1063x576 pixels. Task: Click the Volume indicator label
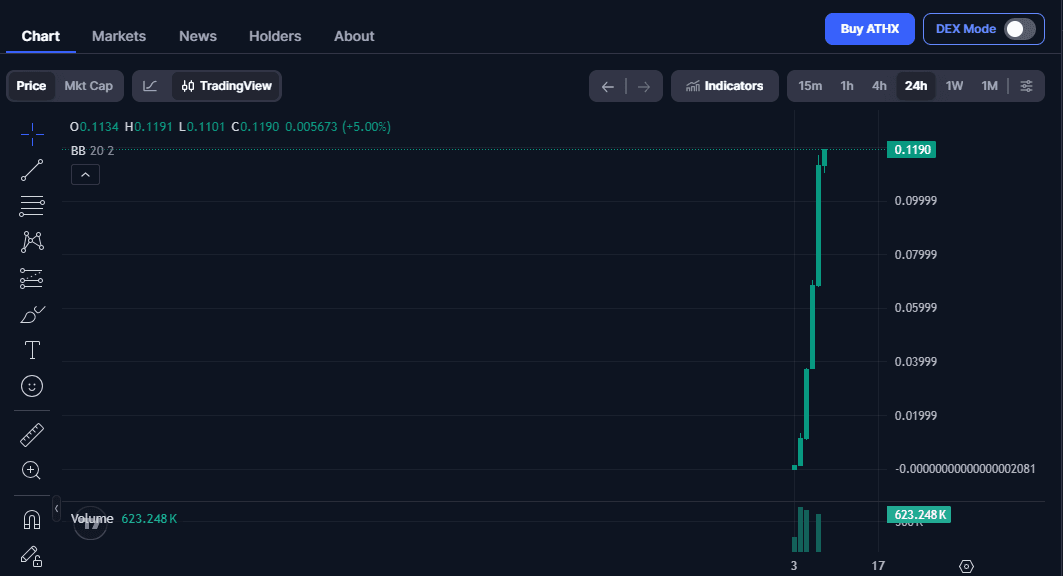click(92, 518)
